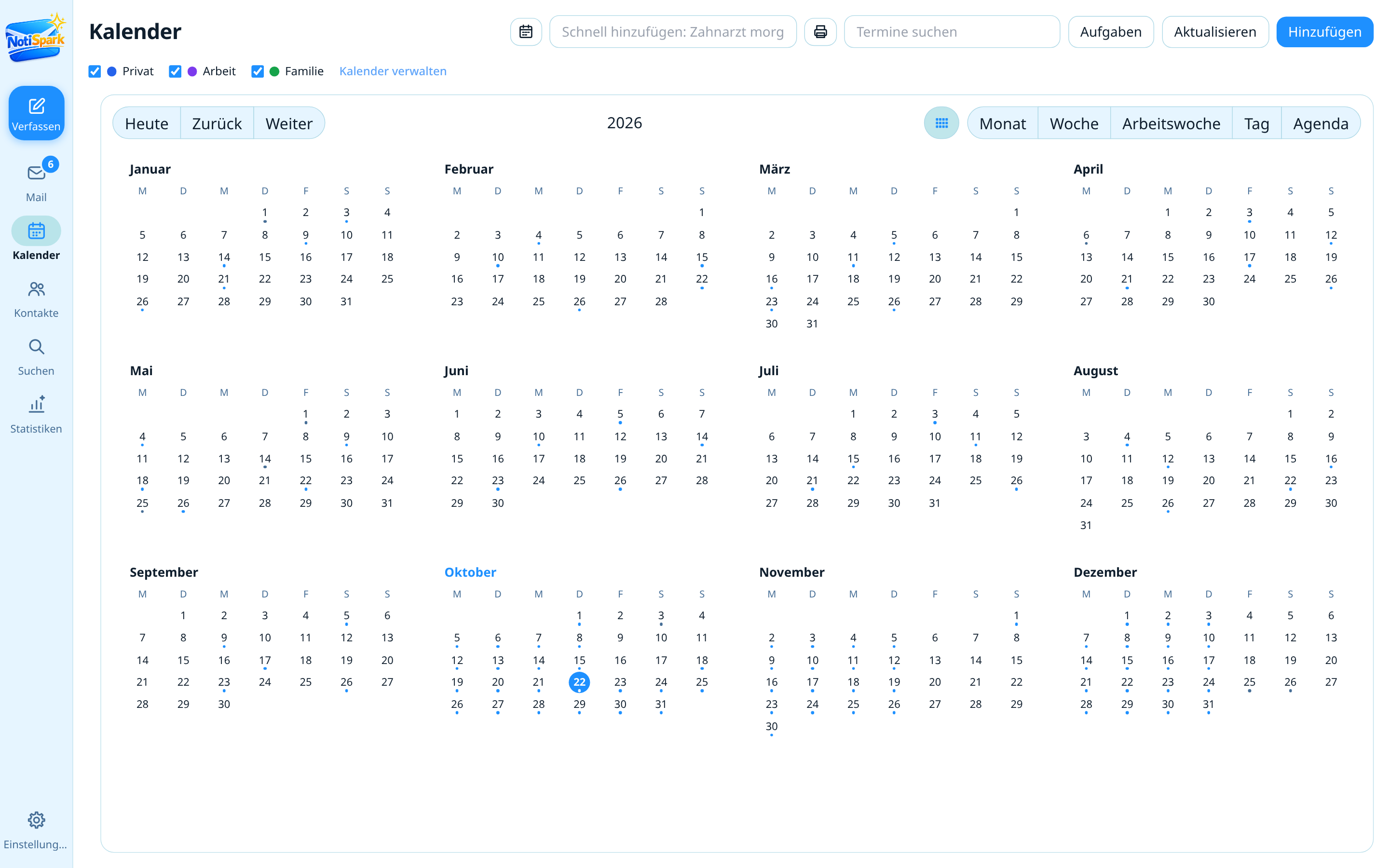The height and width of the screenshot is (868, 1389).
Task: Open Statistiken in the sidebar
Action: point(36,415)
